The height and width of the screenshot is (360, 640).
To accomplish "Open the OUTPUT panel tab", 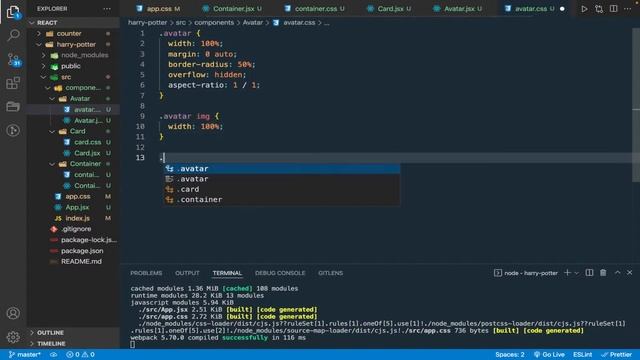I will tap(187, 273).
